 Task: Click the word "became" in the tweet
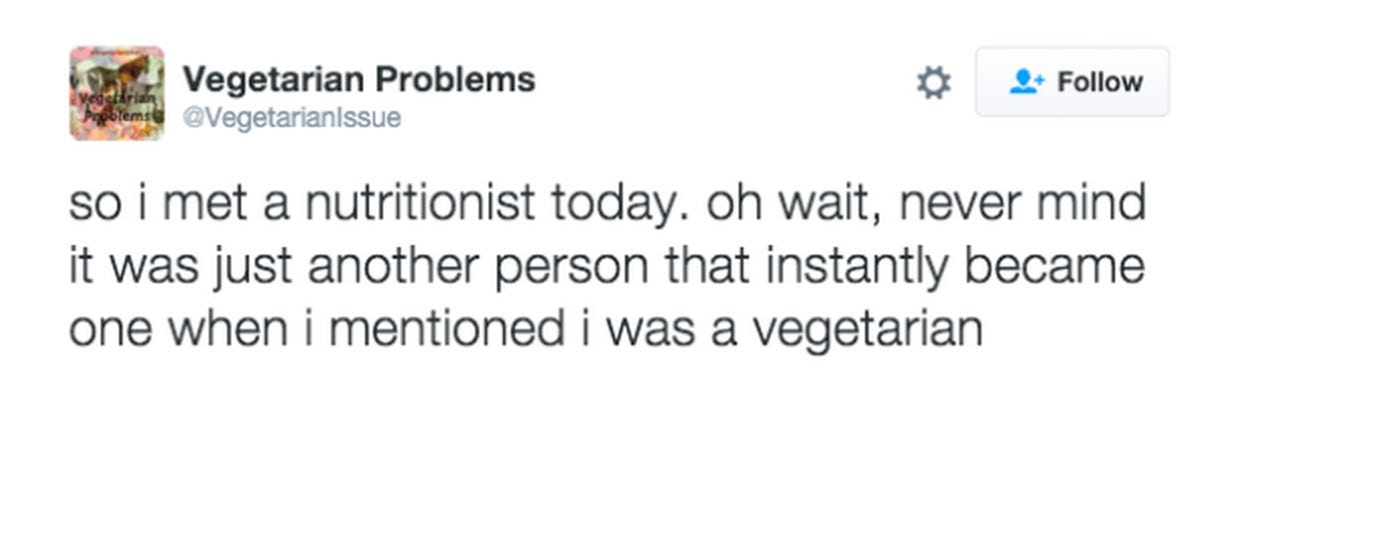click(x=1054, y=266)
